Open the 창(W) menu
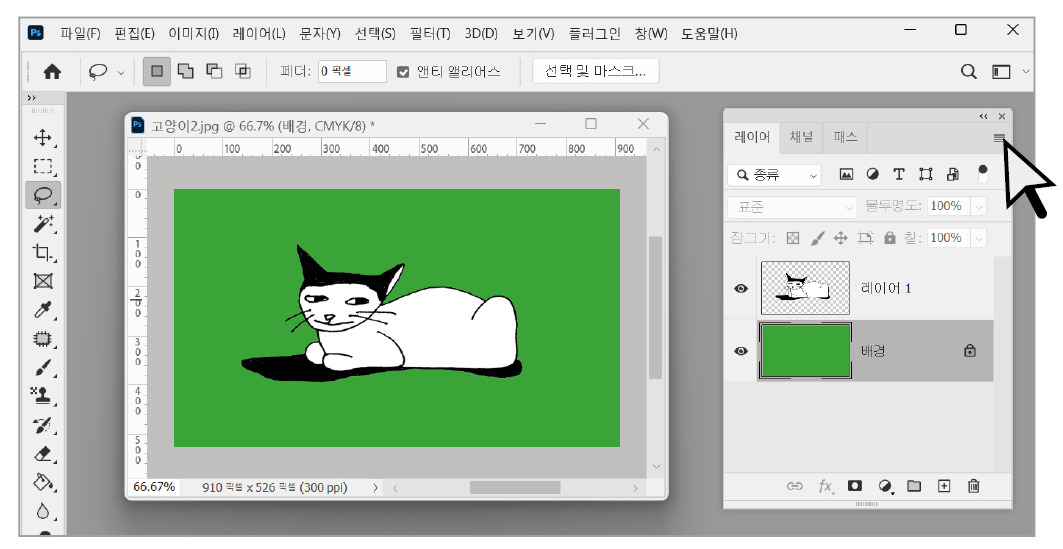The width and height of the screenshot is (1063, 549). 651,33
